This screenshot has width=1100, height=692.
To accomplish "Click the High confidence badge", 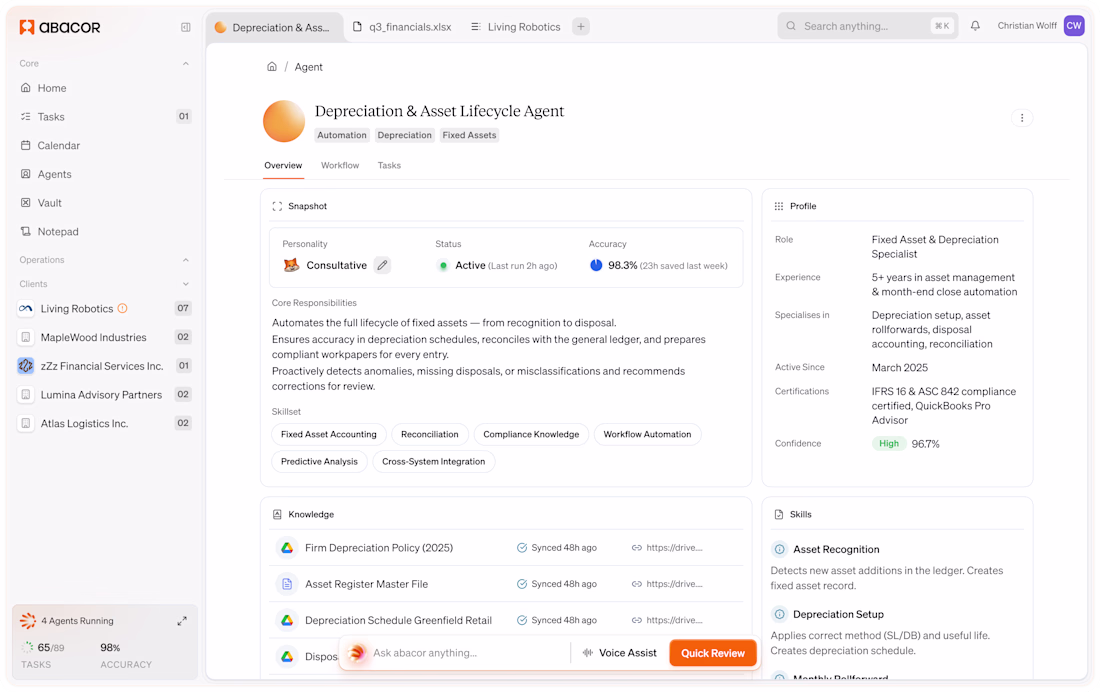I will pyautogui.click(x=889, y=444).
